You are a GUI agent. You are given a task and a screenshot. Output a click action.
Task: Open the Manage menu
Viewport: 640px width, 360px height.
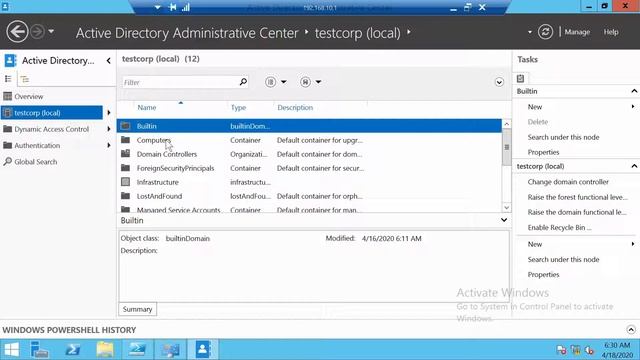click(x=577, y=32)
